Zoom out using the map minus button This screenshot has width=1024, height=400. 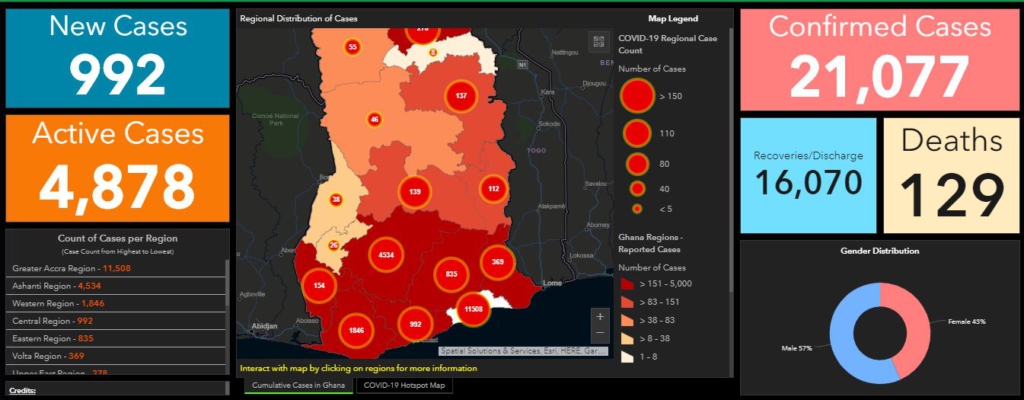[x=599, y=333]
